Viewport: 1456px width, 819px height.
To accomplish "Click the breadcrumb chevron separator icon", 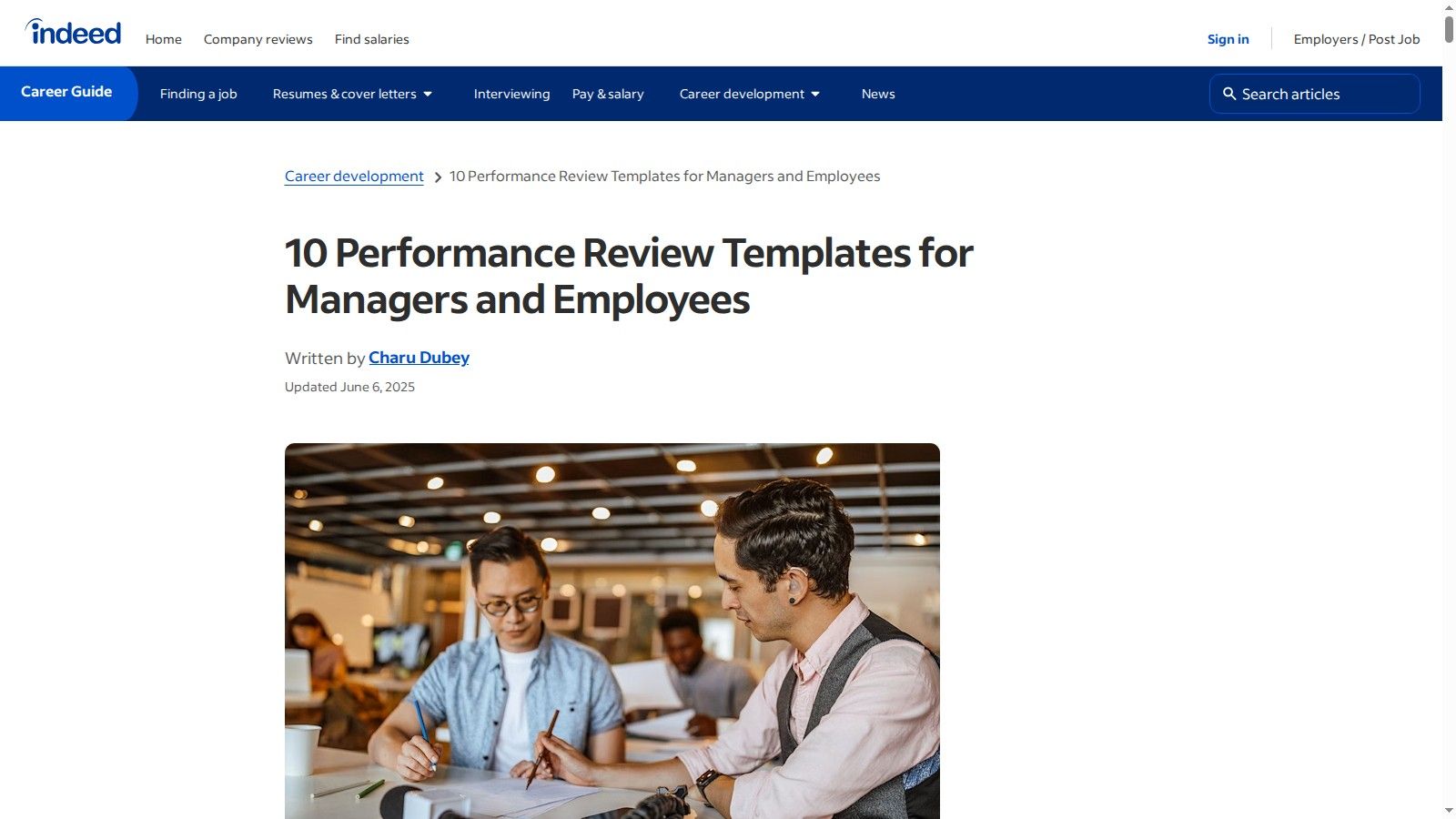I will 438,177.
